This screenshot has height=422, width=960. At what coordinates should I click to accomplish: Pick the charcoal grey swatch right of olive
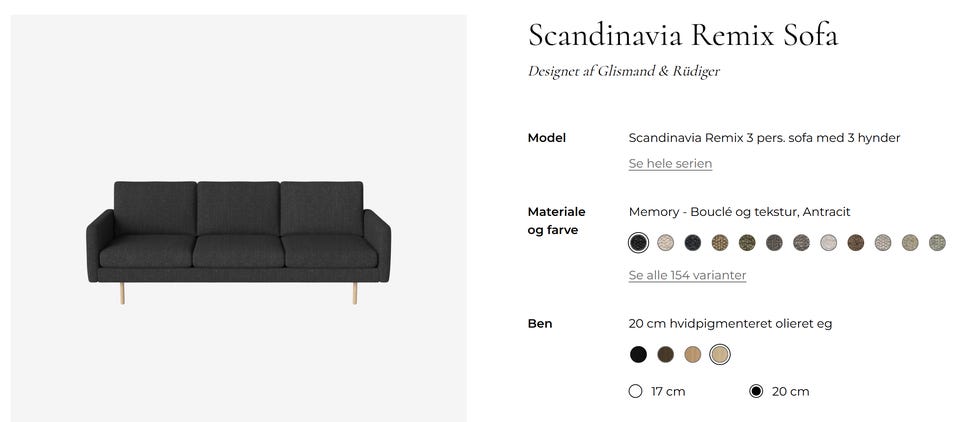[x=774, y=242]
